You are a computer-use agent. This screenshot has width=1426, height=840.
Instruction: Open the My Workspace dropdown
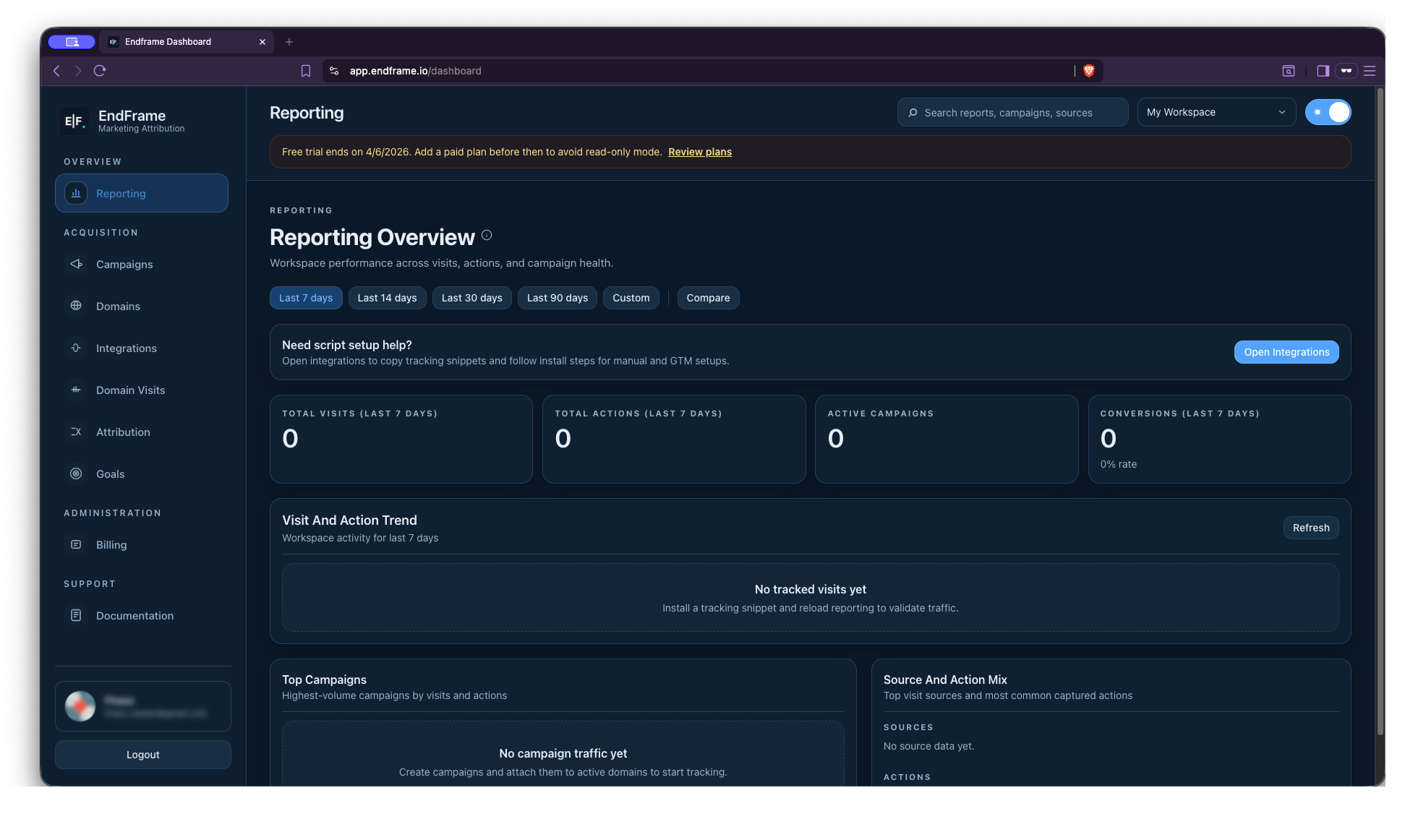click(x=1216, y=112)
